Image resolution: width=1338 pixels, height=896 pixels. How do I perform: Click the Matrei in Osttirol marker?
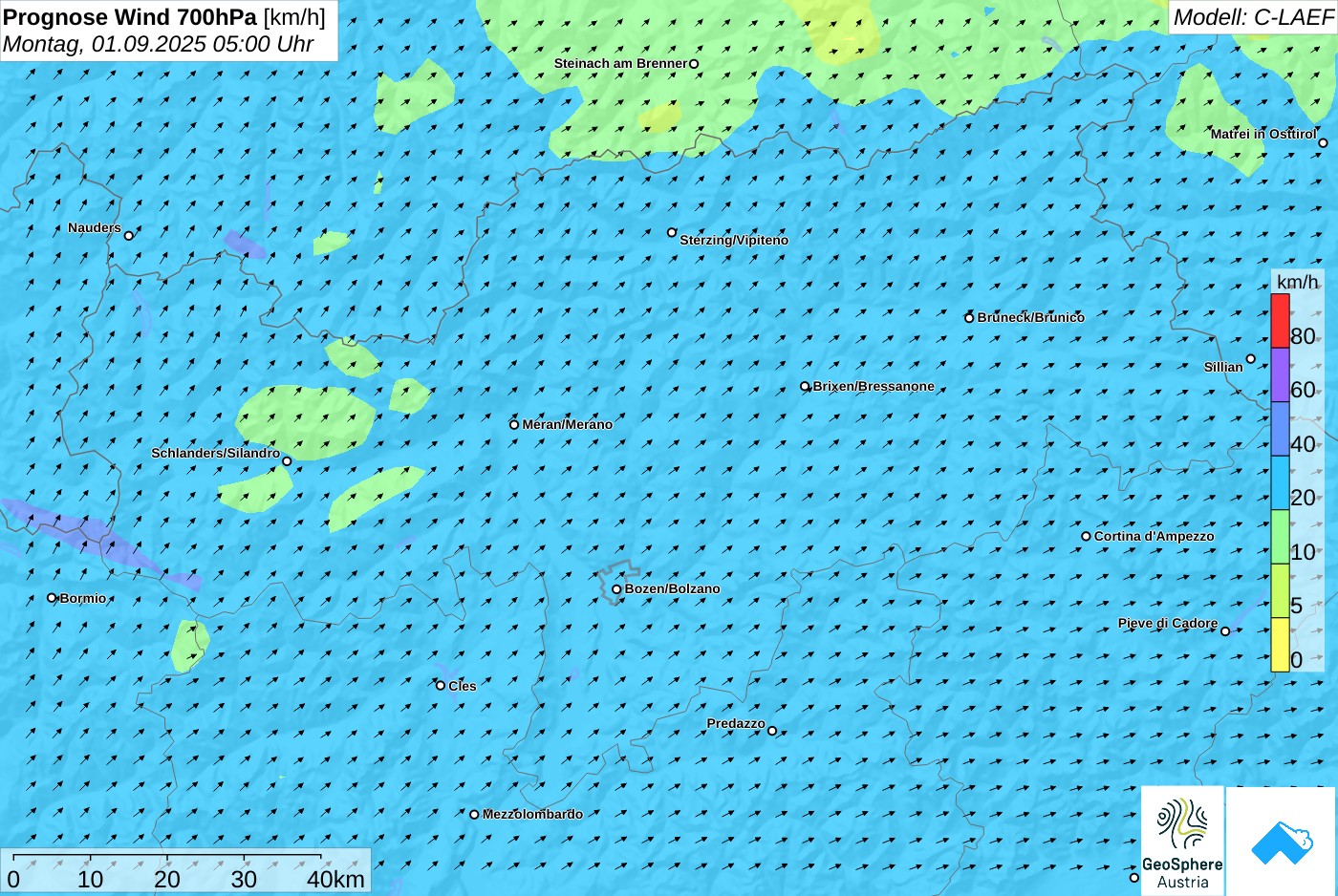1323,143
